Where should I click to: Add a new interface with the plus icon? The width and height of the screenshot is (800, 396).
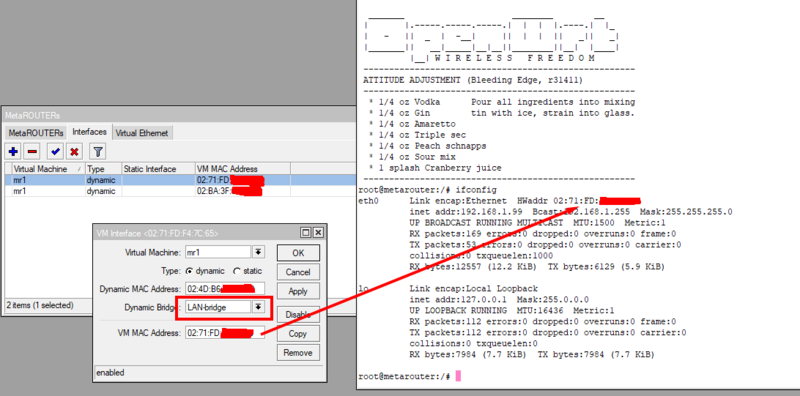coord(14,152)
